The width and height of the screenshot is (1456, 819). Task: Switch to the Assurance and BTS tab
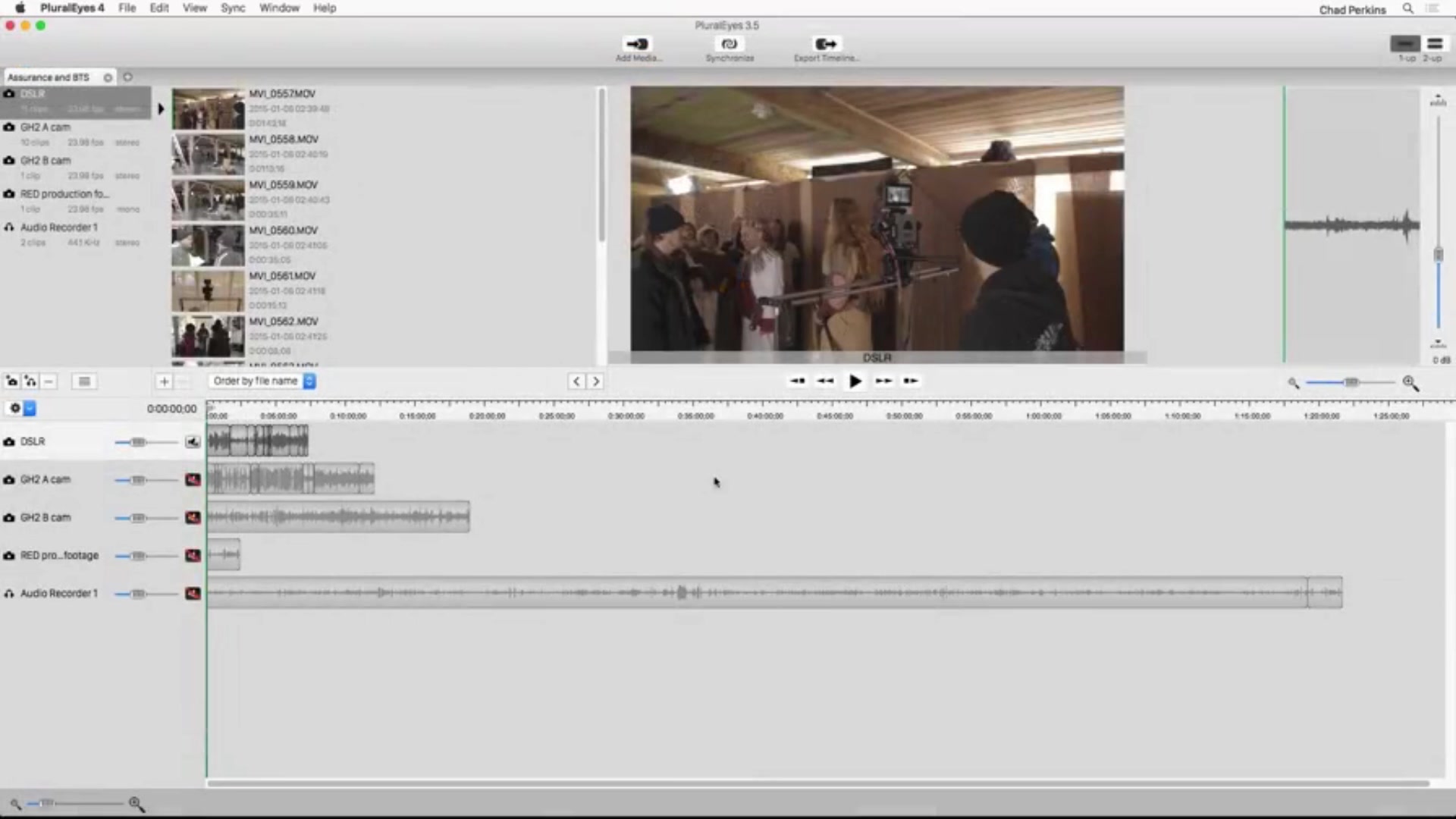point(48,77)
